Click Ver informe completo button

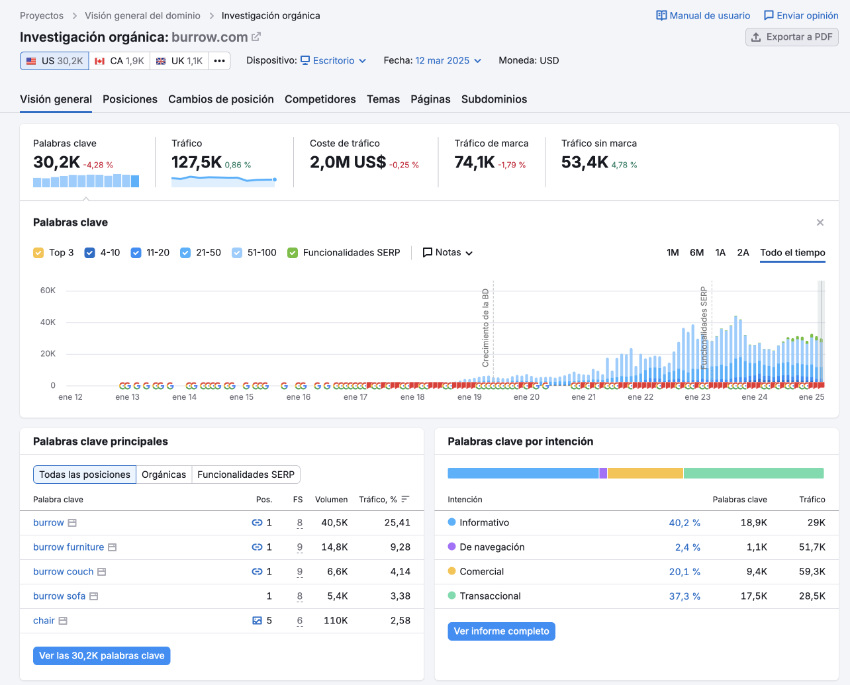tap(501, 631)
